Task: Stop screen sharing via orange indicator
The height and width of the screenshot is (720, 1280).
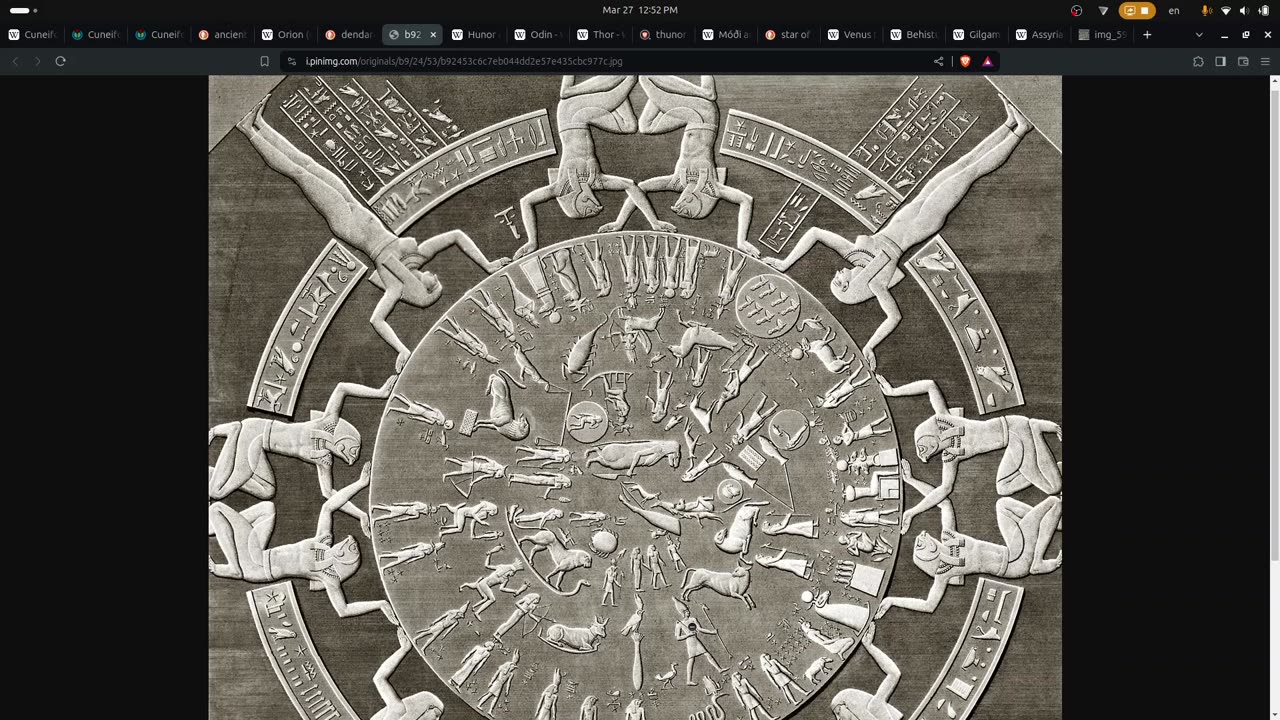Action: [1137, 10]
